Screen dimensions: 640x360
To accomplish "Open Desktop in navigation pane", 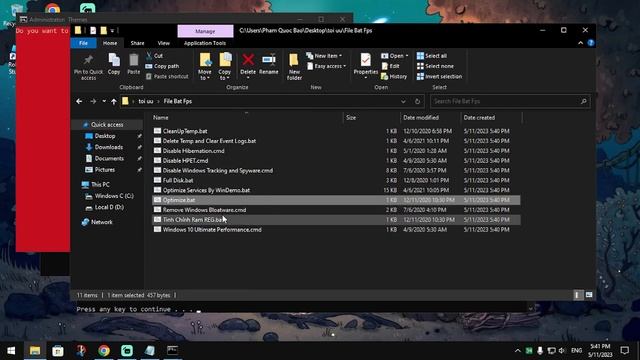I will click(105, 136).
